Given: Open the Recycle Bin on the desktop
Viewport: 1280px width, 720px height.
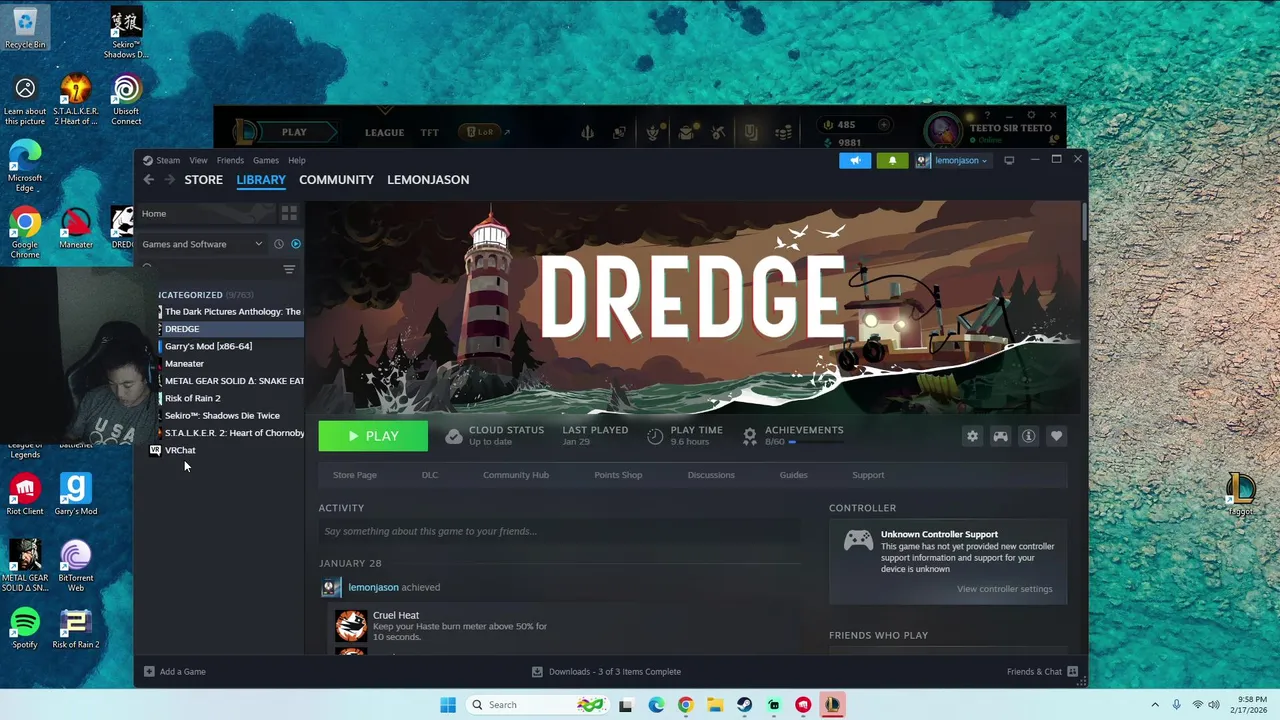Looking at the screenshot, I should 25,28.
